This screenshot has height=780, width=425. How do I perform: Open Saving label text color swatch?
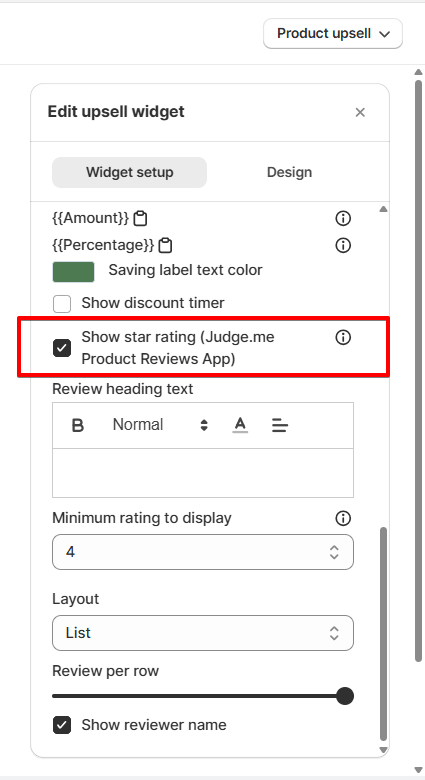[74, 272]
